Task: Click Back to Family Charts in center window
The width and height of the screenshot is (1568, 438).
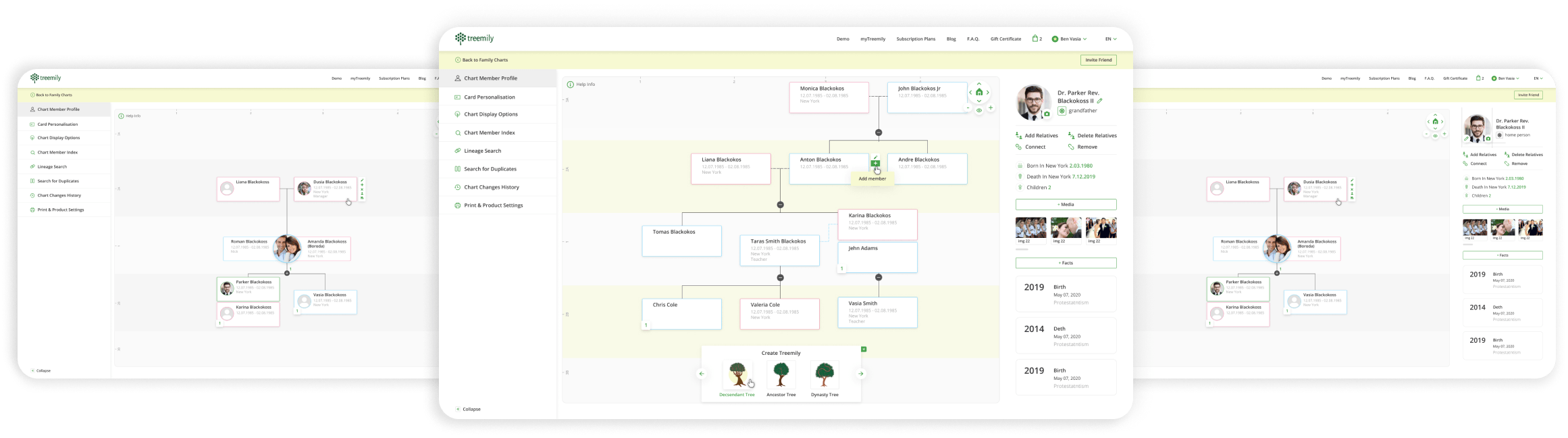Action: coord(481,60)
